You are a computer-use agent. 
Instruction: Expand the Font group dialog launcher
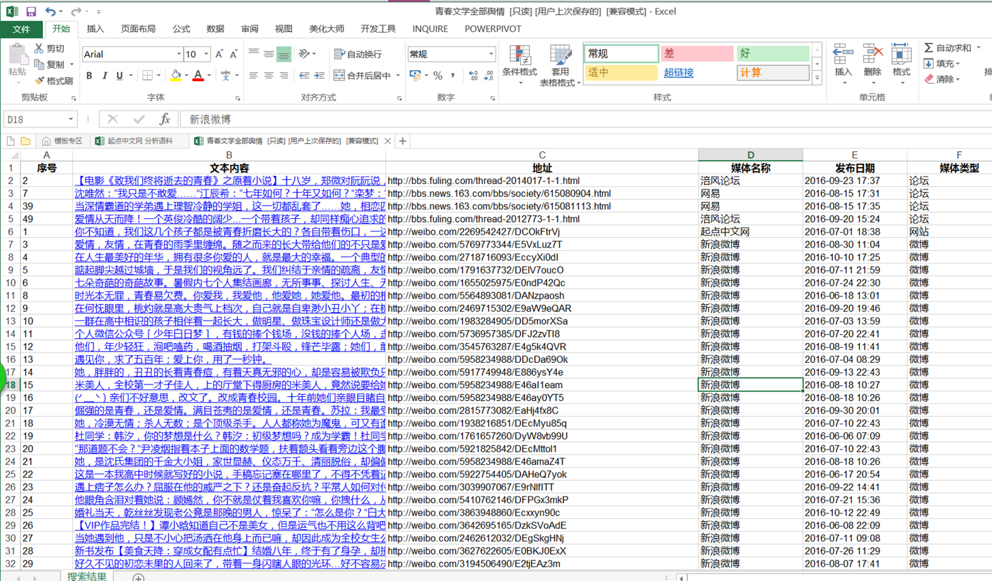[x=238, y=98]
